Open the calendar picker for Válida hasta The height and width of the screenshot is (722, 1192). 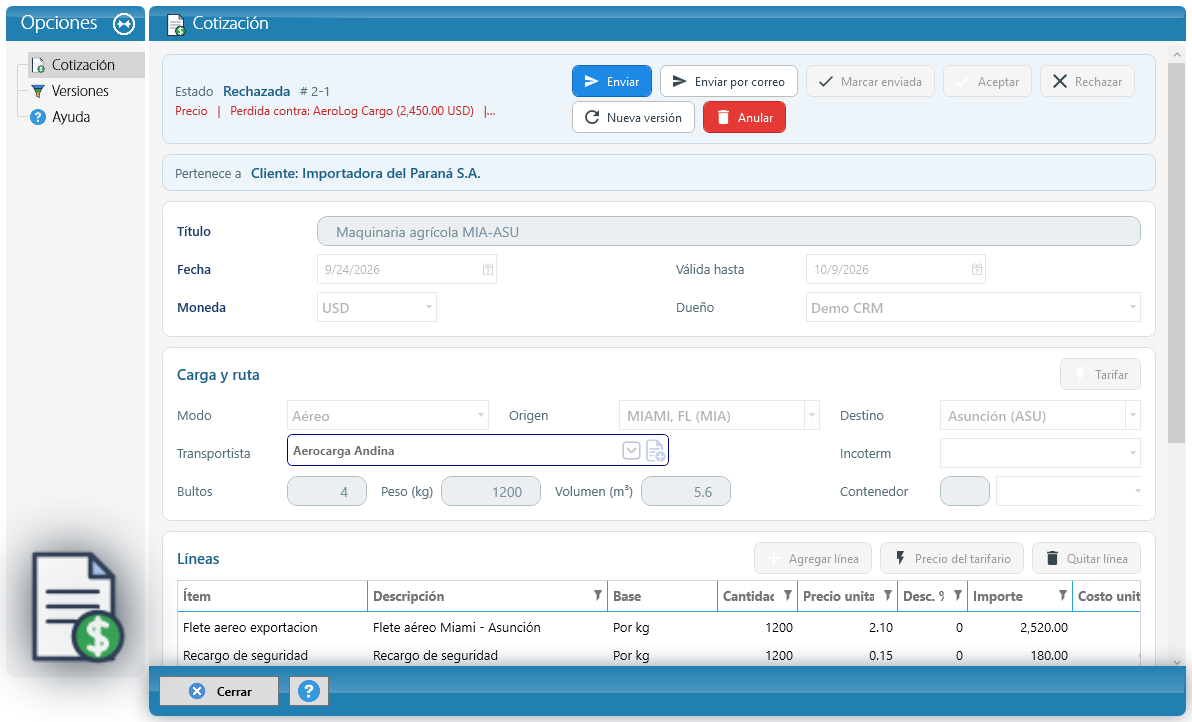pyautogui.click(x=977, y=270)
